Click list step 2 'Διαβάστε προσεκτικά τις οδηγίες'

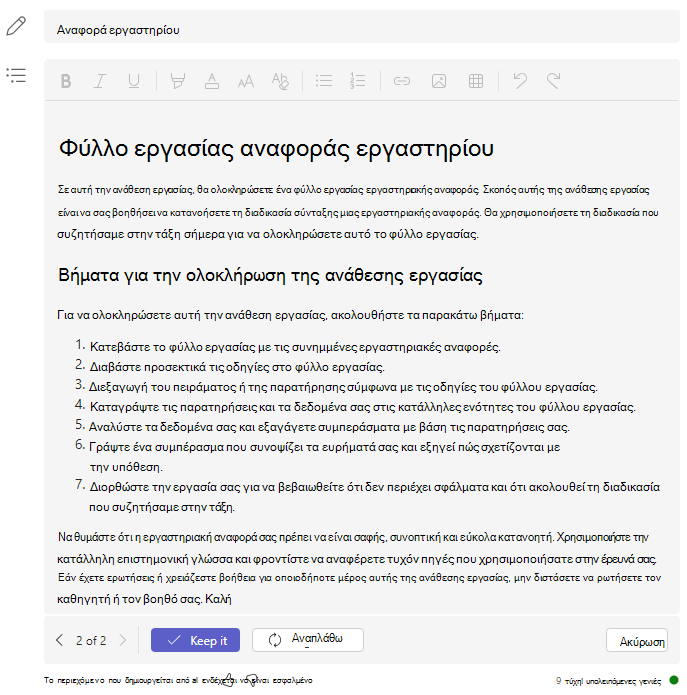[237, 367]
